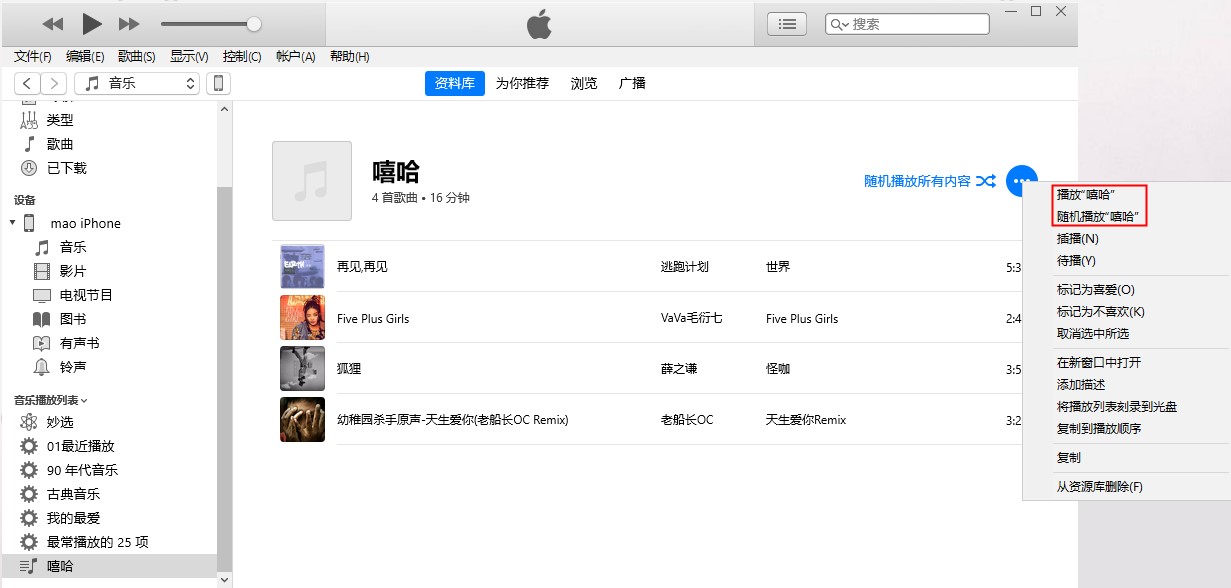Switch to the 资料库 tab

(455, 83)
